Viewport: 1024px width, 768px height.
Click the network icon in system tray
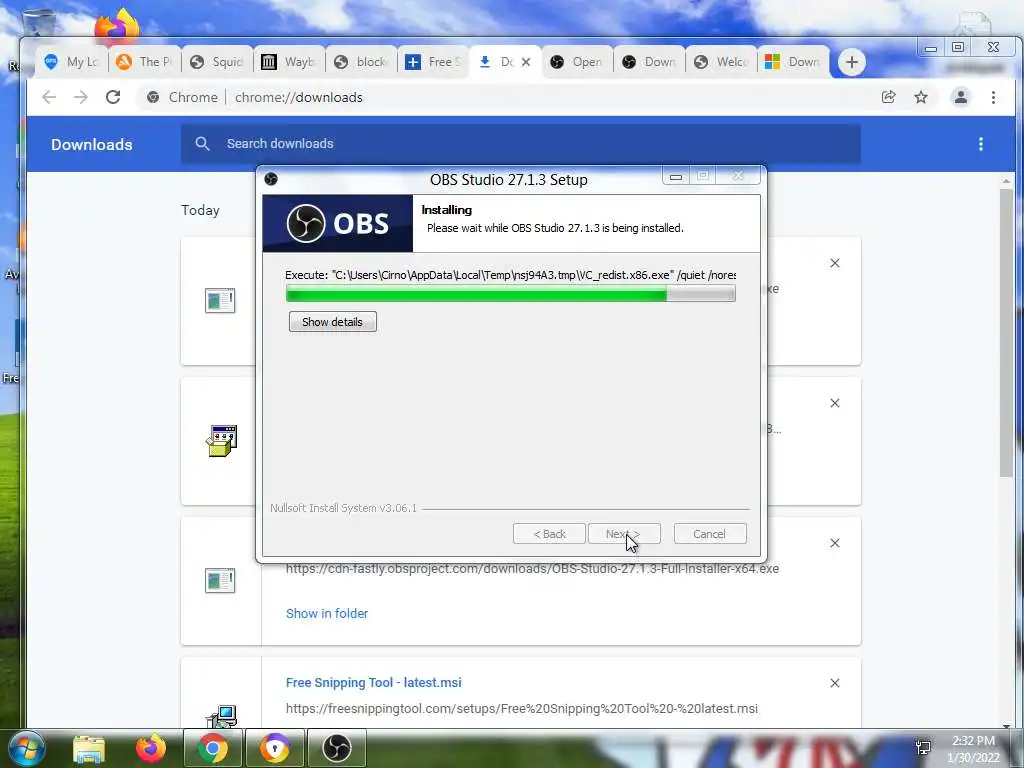[x=923, y=748]
